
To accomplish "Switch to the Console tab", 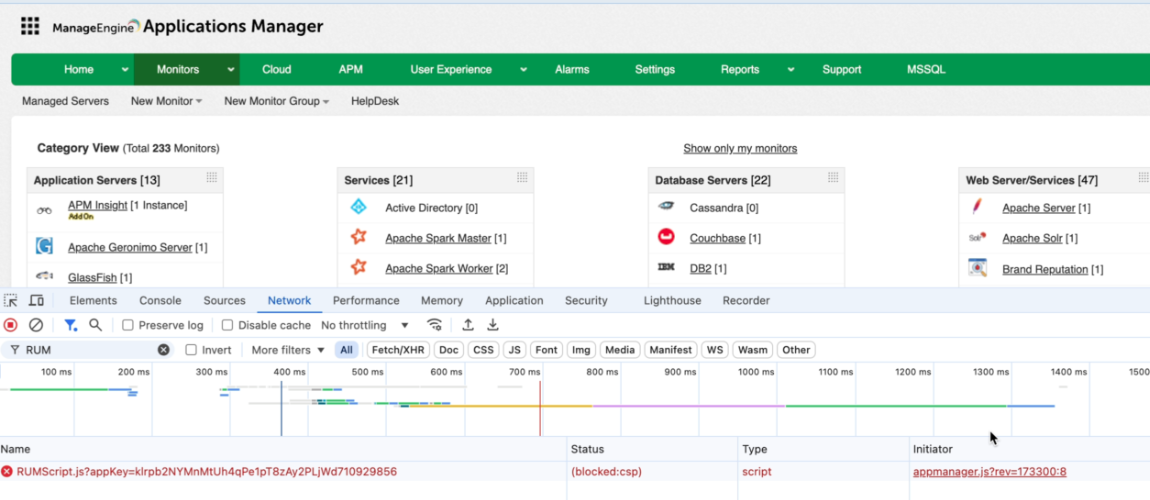I will (160, 300).
